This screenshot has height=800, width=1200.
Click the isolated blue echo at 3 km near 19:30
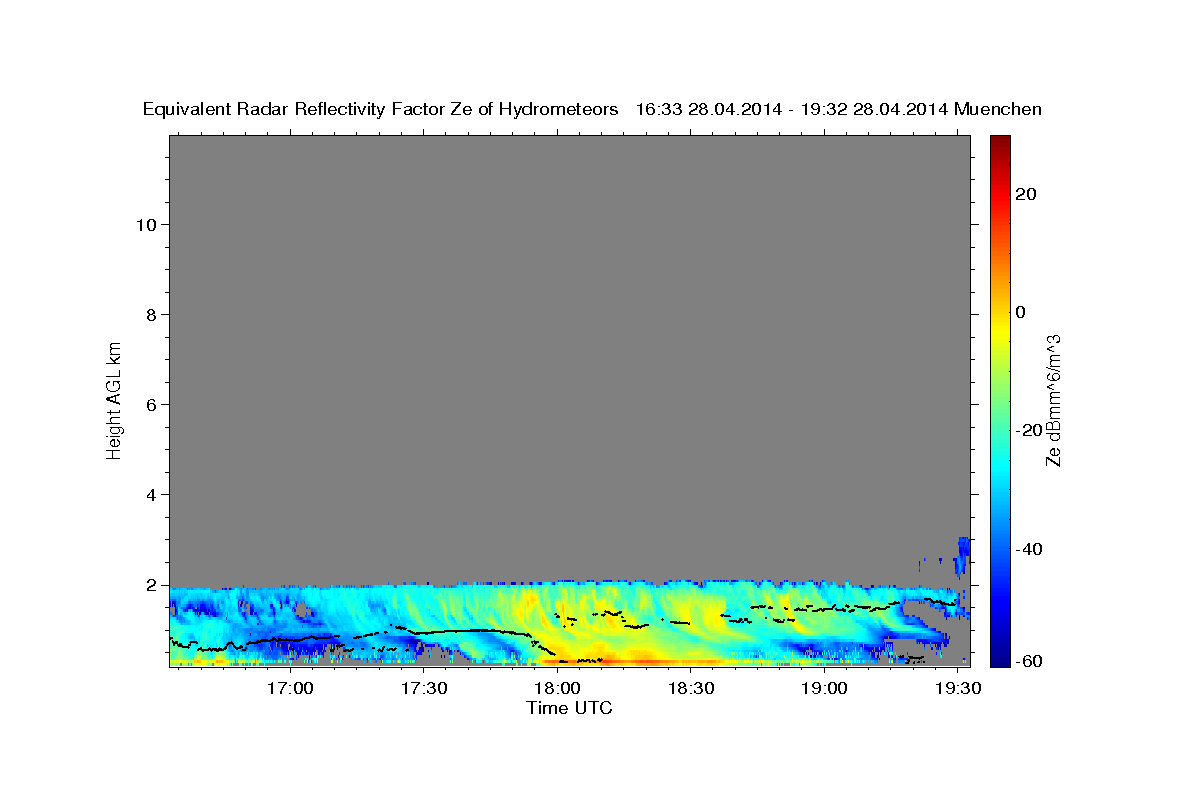coord(963,555)
